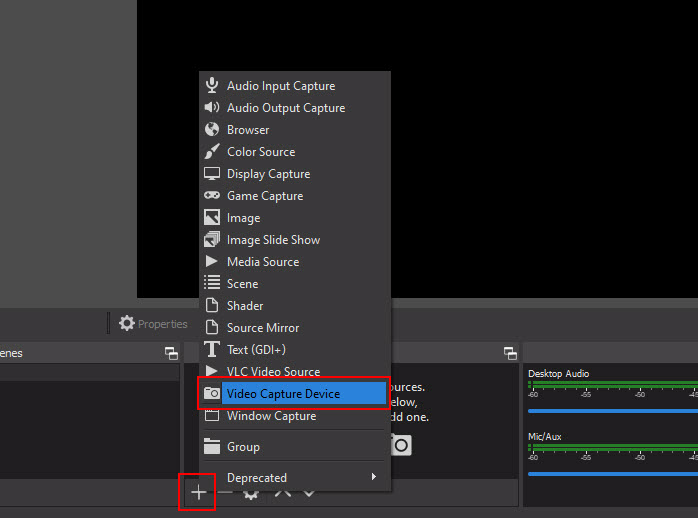
Task: Add a source with the plus button
Action: [198, 492]
